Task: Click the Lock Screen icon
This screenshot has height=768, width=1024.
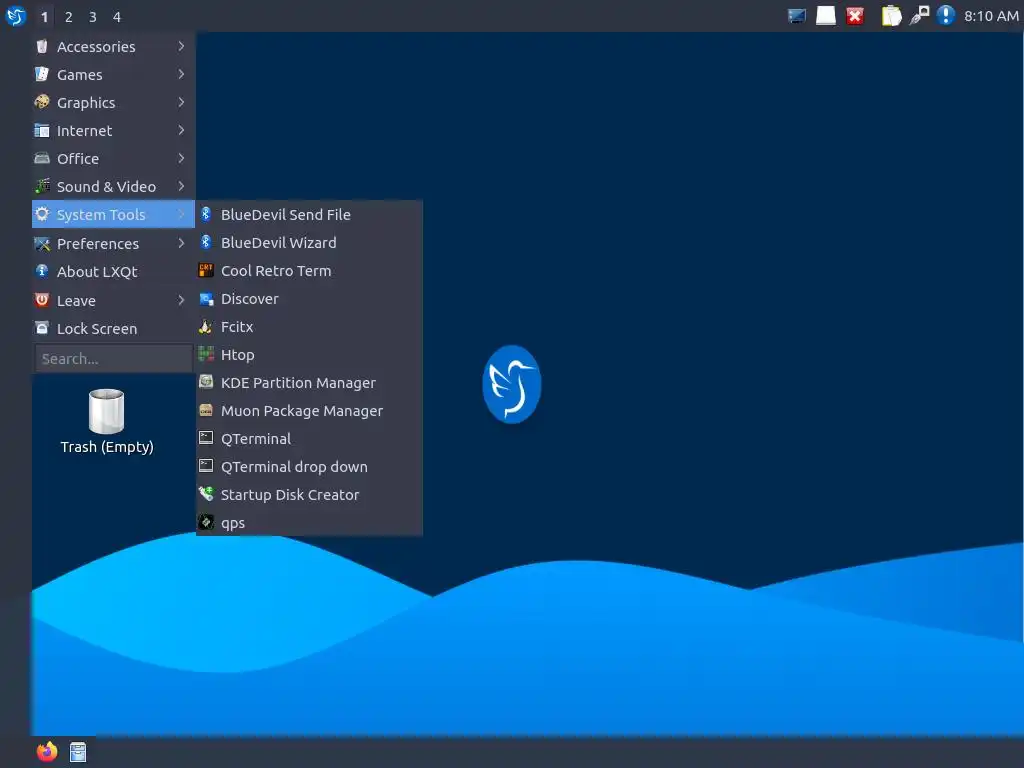Action: click(42, 328)
